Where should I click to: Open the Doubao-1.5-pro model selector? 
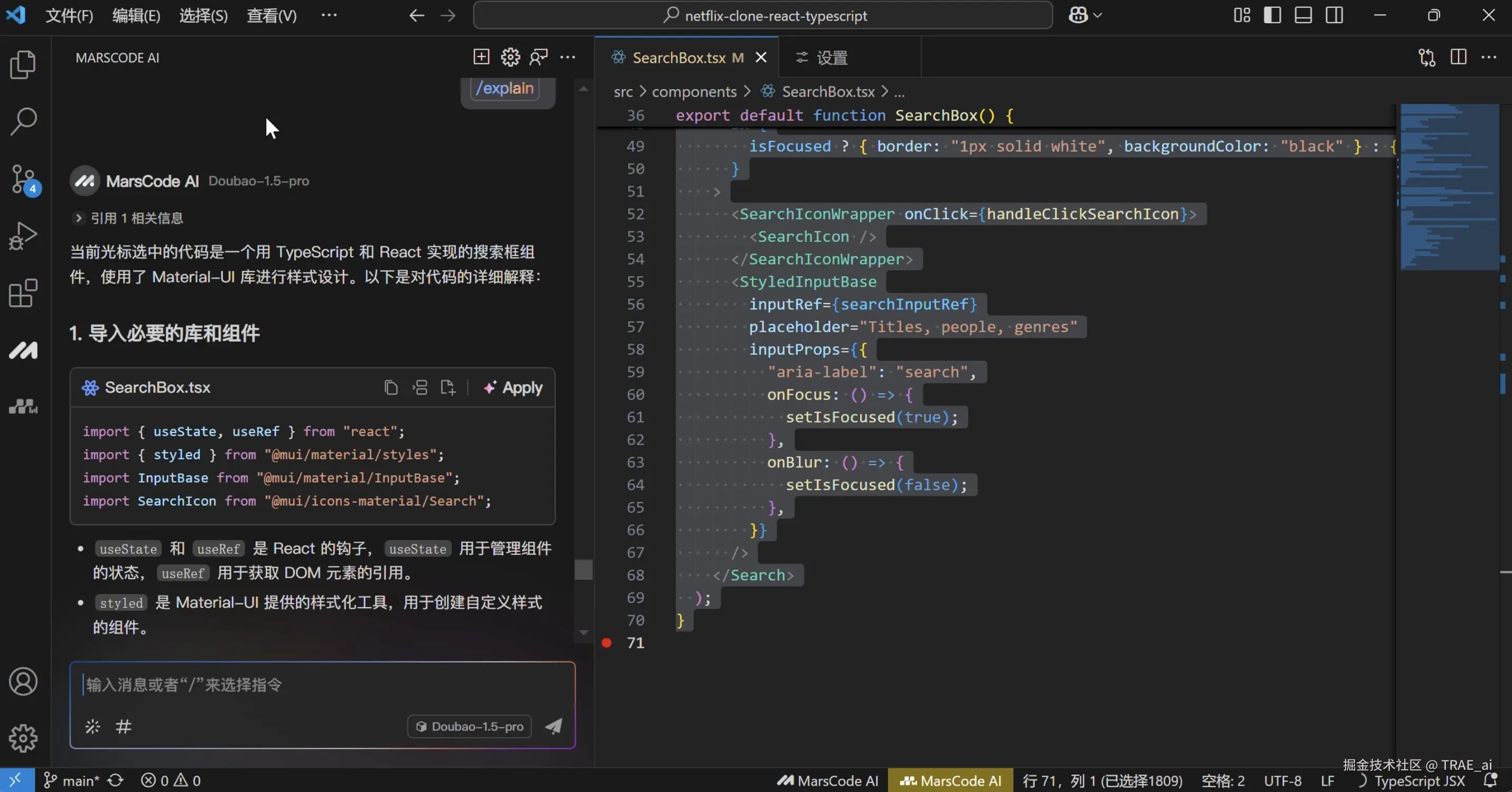tap(470, 727)
